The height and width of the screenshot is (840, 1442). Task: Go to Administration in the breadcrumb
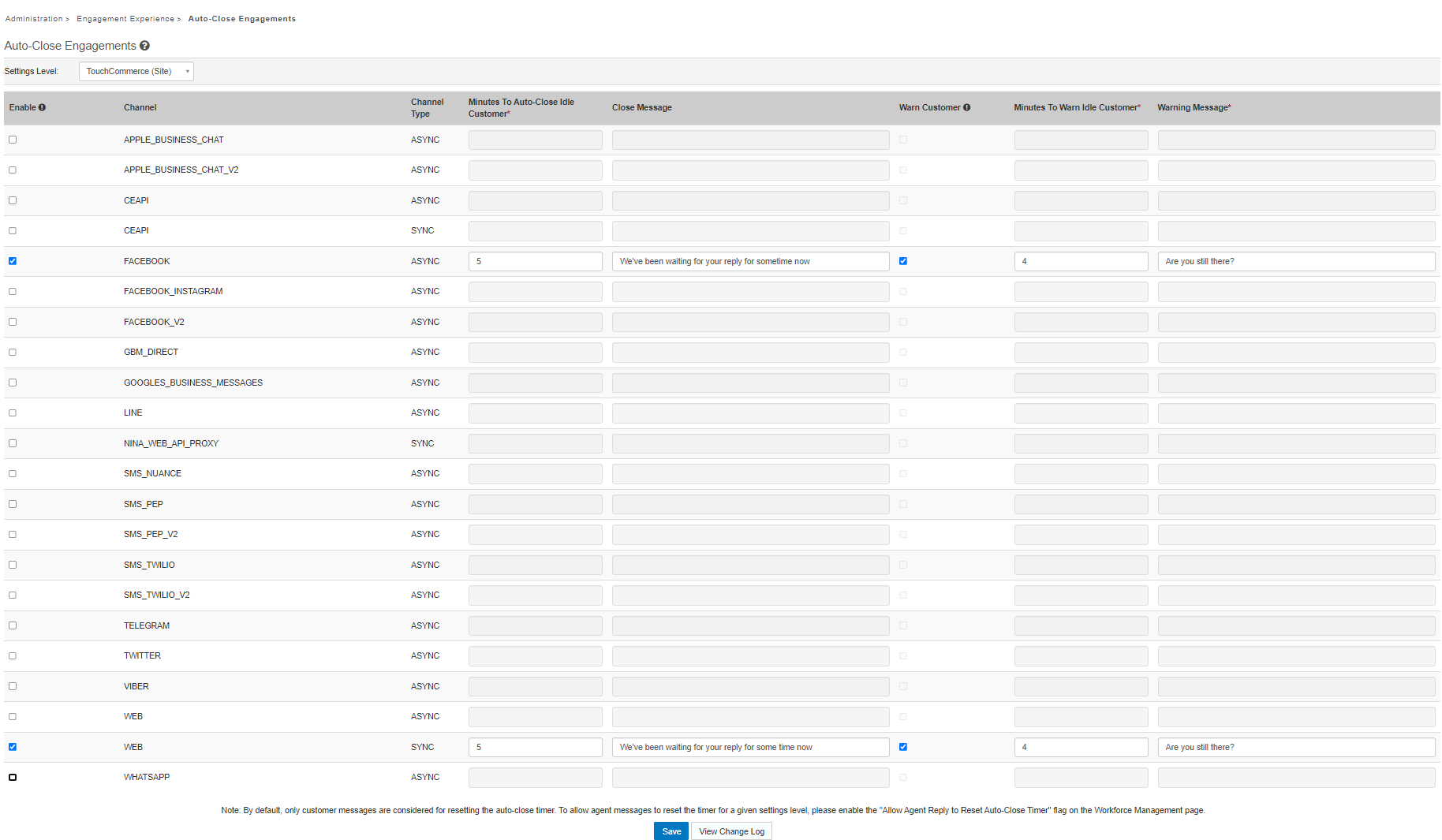pos(34,19)
